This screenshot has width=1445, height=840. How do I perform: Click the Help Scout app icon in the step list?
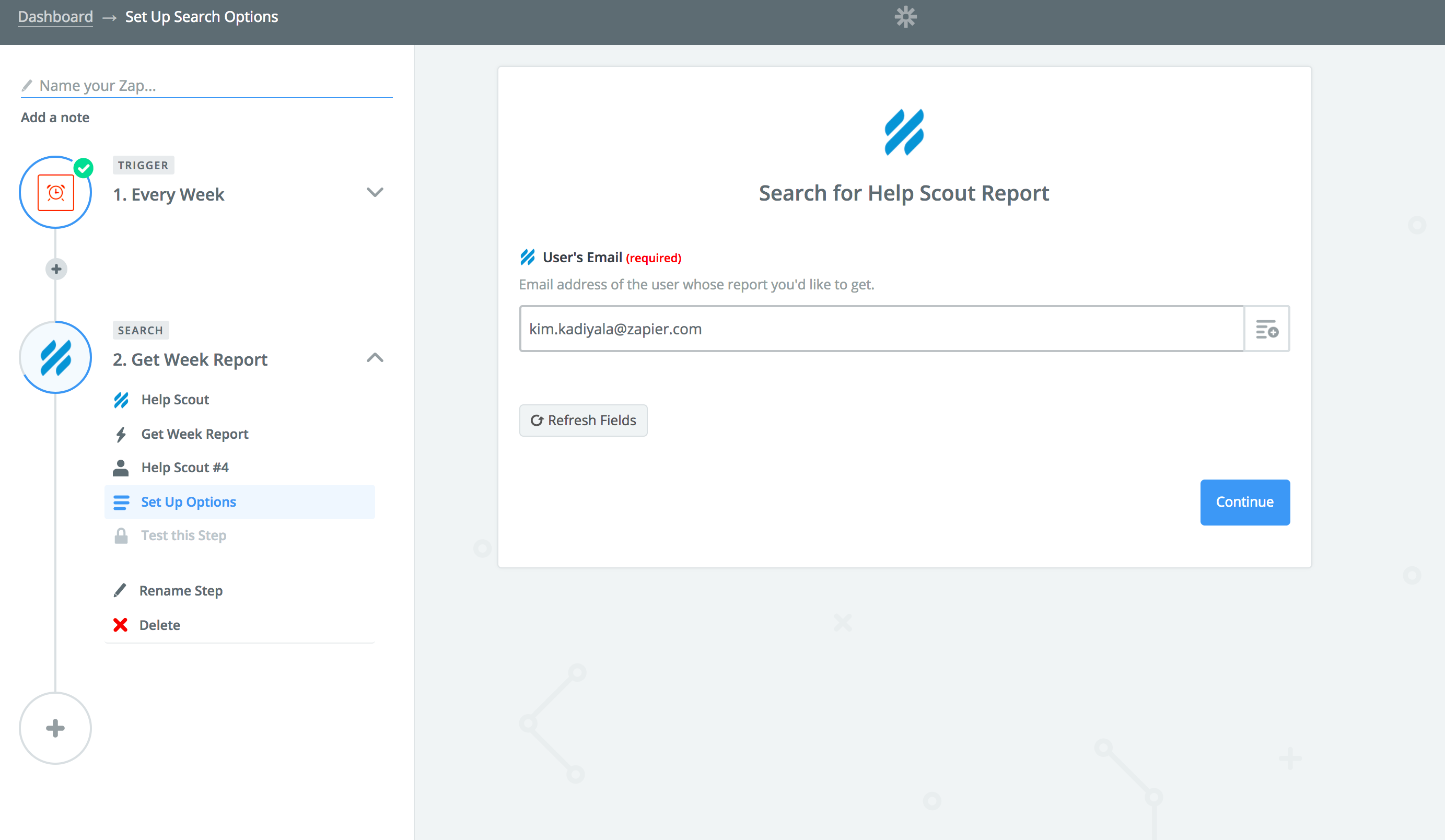click(121, 400)
